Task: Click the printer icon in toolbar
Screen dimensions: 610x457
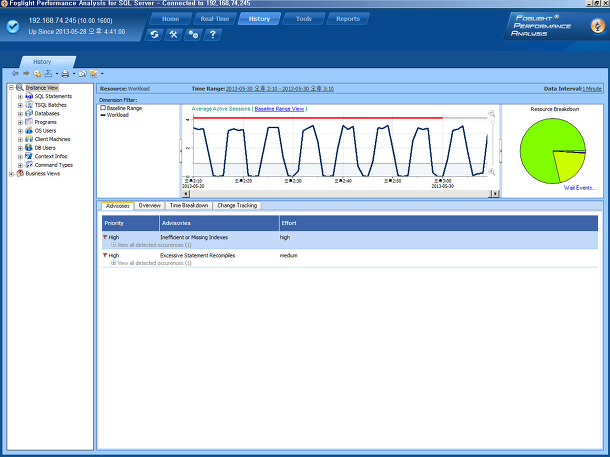Action: click(x=65, y=73)
